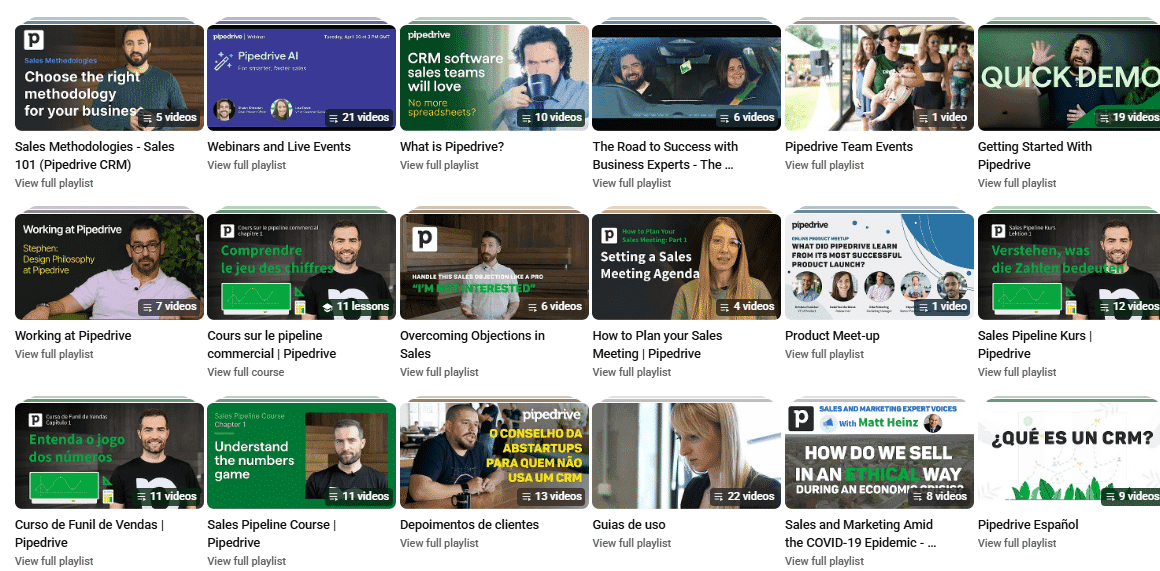The height and width of the screenshot is (571, 1160).
Task: Open the Entenda o jogo dos números thumbnail
Action: click(109, 456)
